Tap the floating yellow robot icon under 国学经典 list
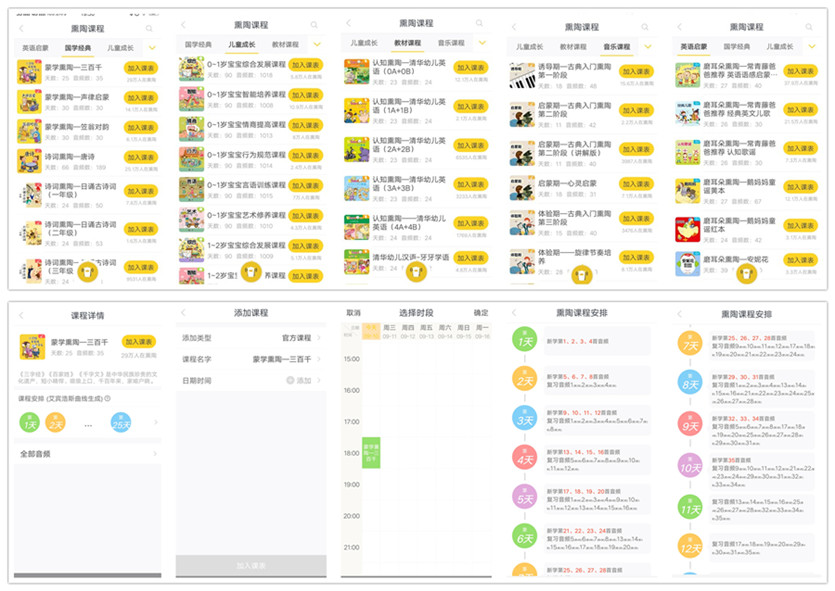The height and width of the screenshot is (591, 835). coord(89,272)
